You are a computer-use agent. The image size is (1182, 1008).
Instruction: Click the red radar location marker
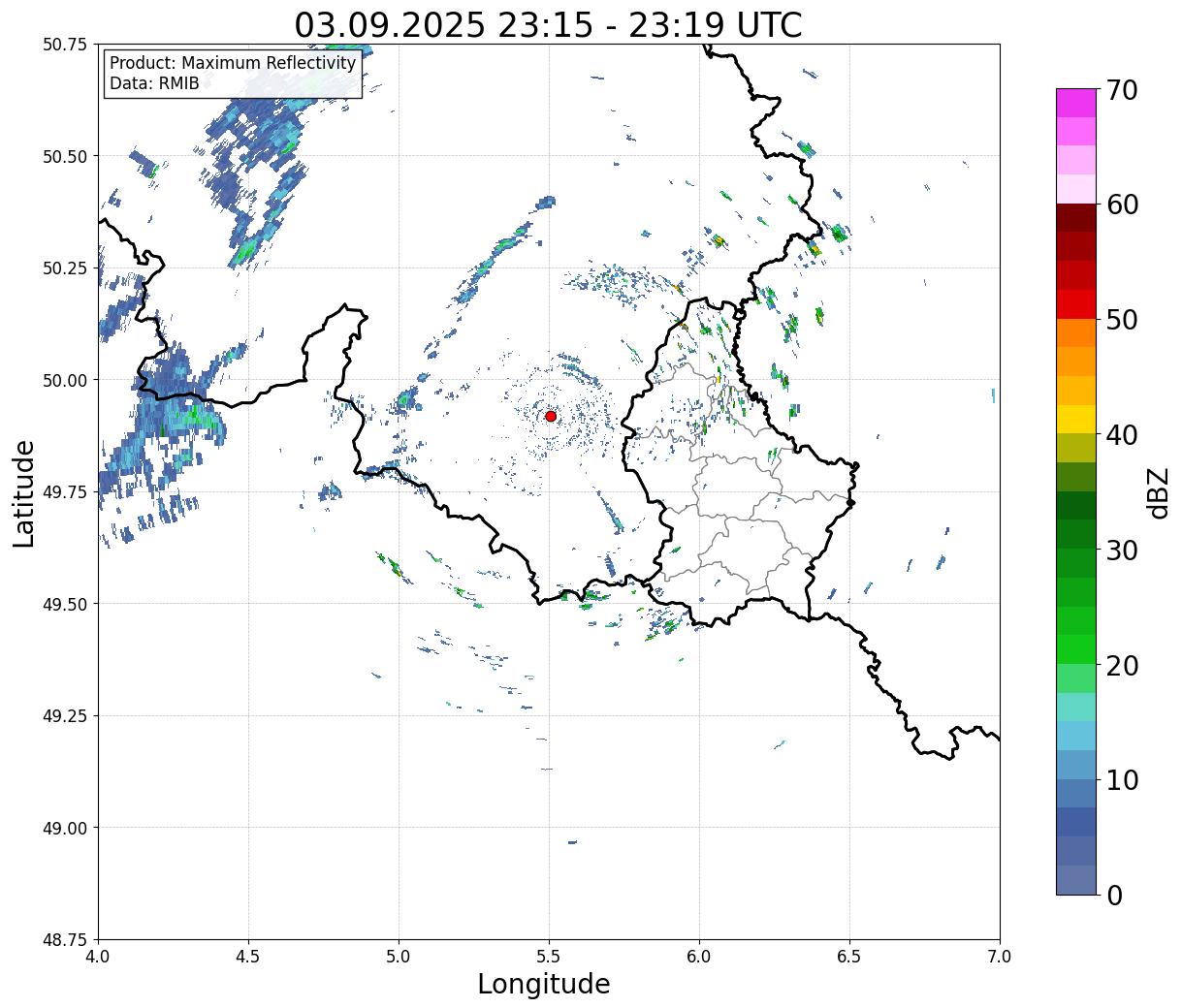(551, 416)
